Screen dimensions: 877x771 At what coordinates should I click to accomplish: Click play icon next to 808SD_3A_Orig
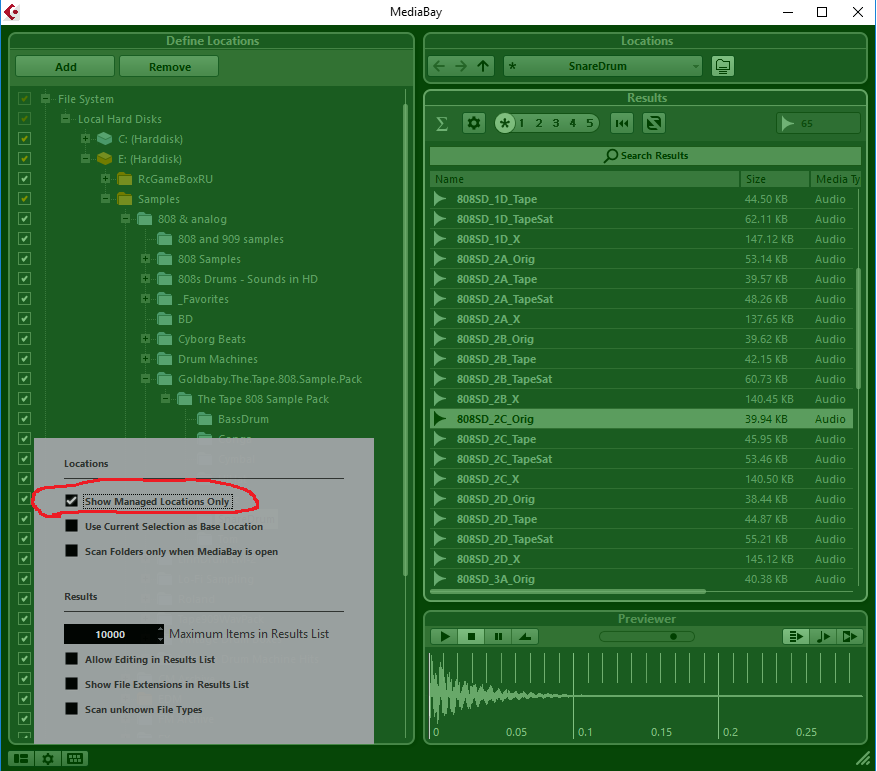[440, 579]
